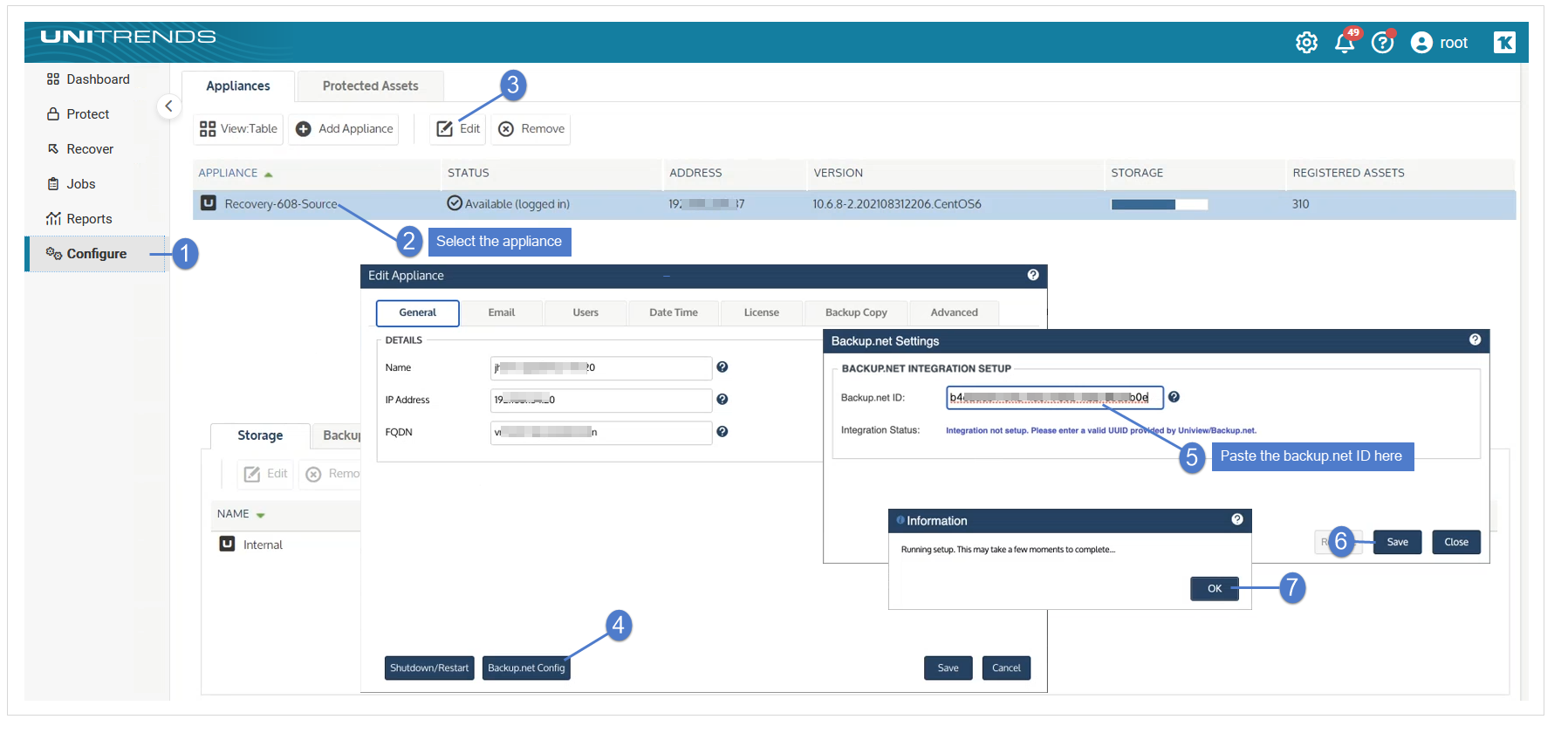Select Email tab in Edit Appliance
The height and width of the screenshot is (733, 1568).
pyautogui.click(x=502, y=312)
